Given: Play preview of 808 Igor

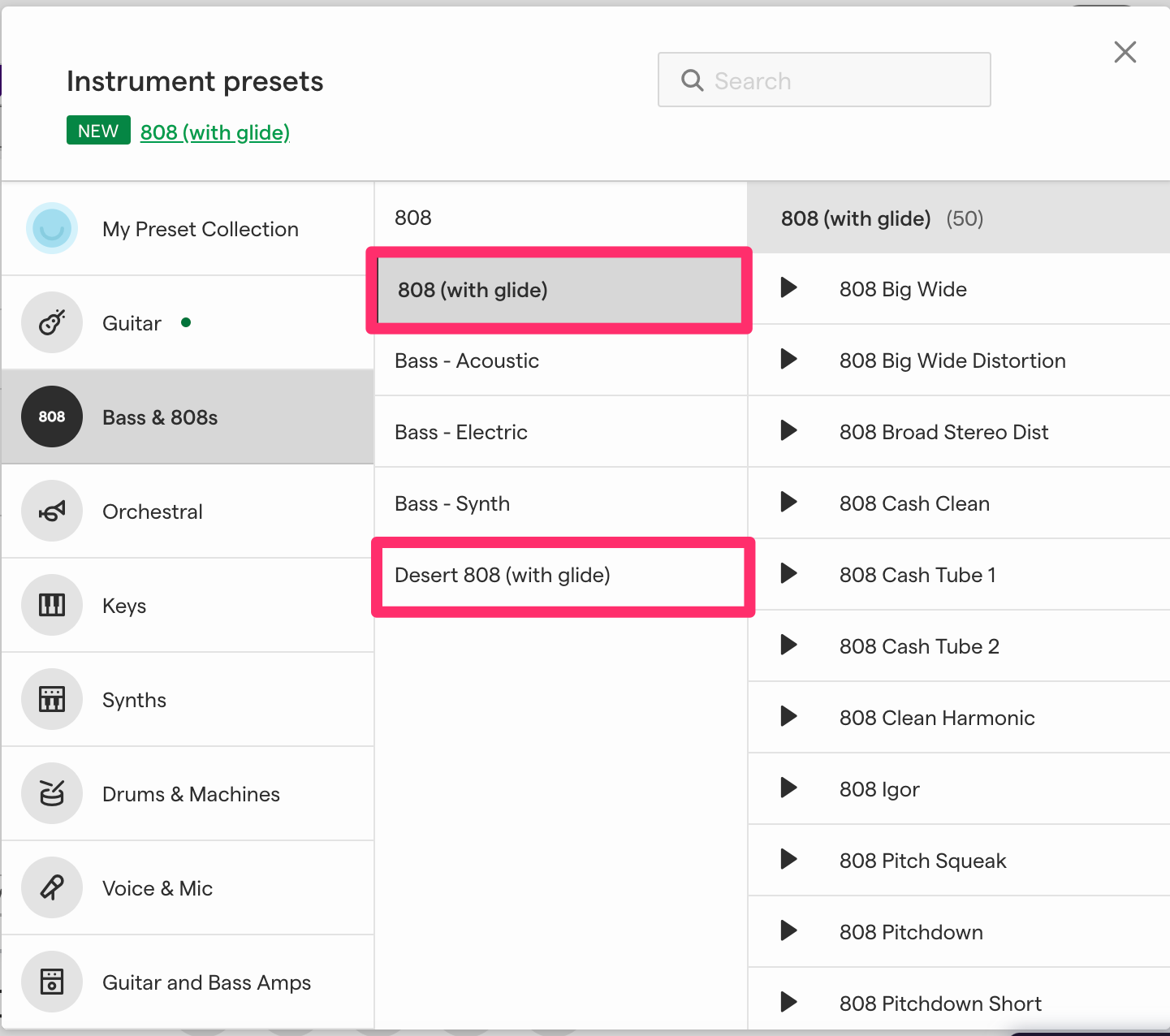Looking at the screenshot, I should (788, 788).
